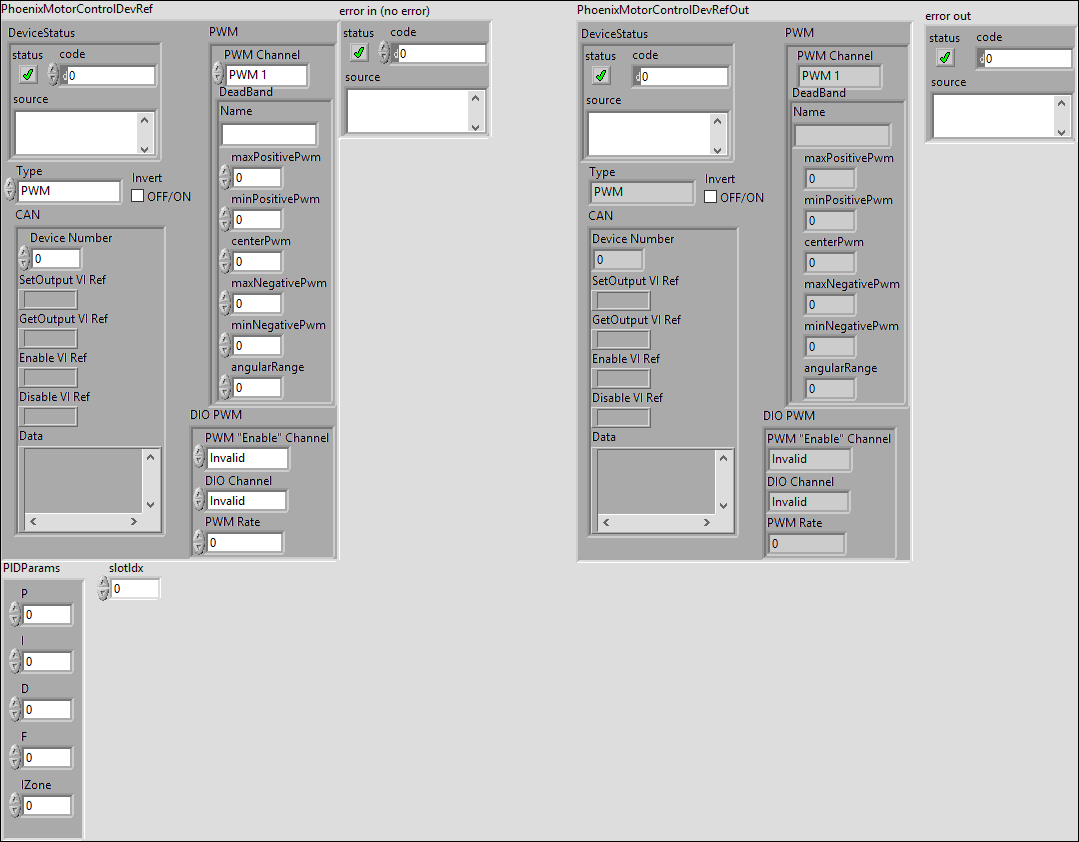Click the error in code stepper
1079x842 pixels.
[384, 54]
